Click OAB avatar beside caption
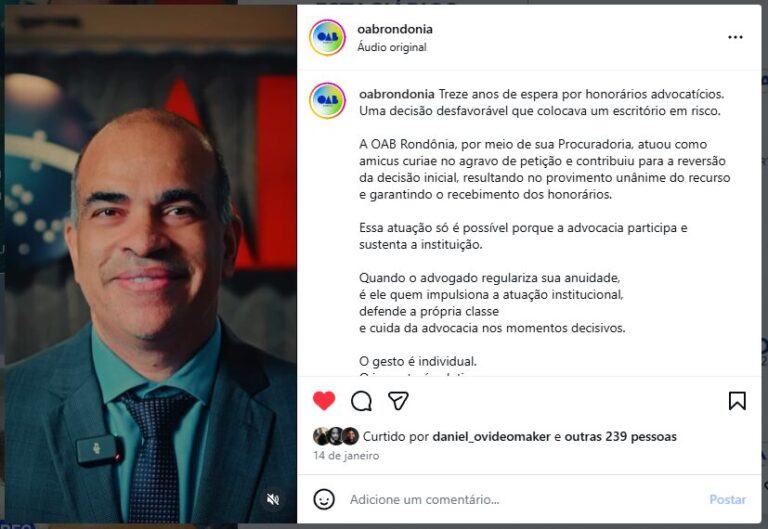Viewport: 768px width, 529px height. [328, 100]
